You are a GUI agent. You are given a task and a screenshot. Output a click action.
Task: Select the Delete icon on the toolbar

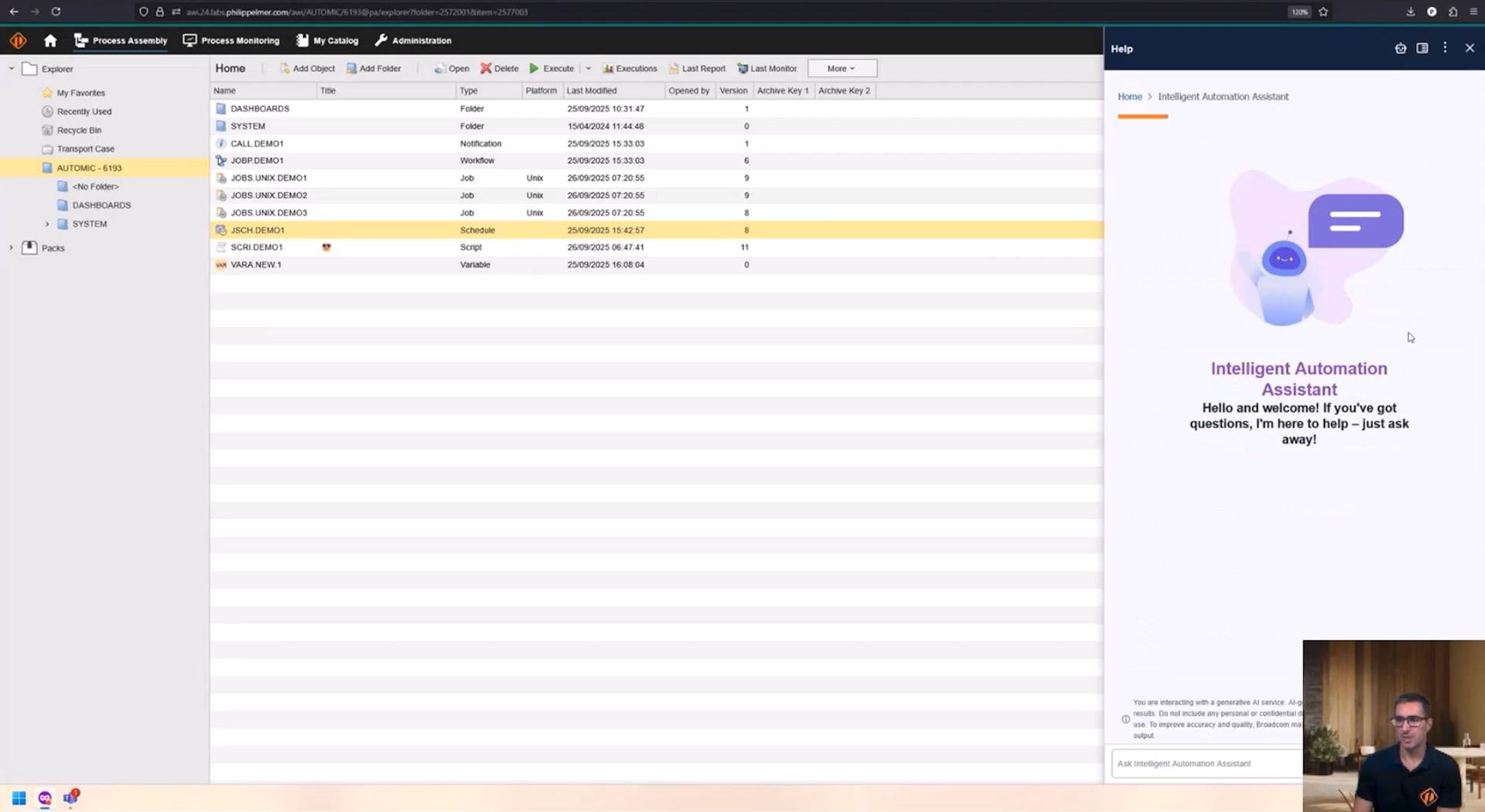tap(485, 68)
